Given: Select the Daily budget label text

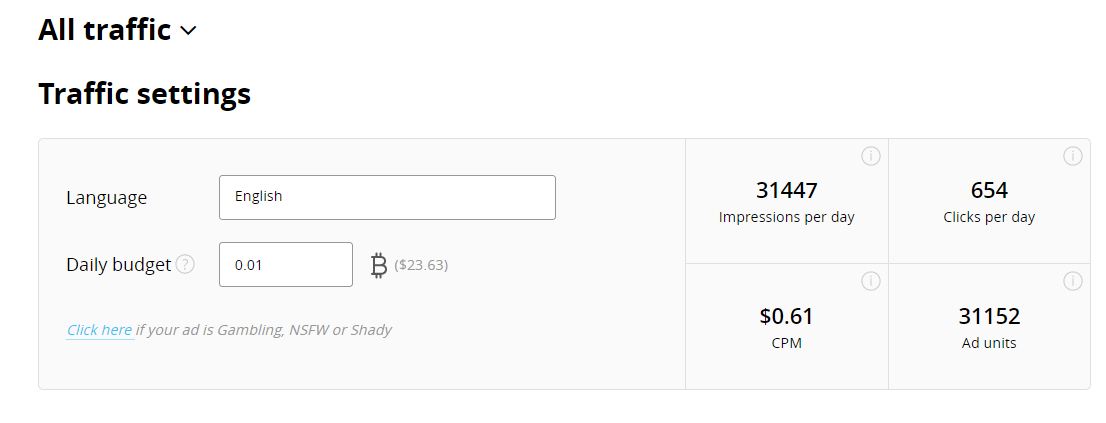Looking at the screenshot, I should tap(118, 265).
